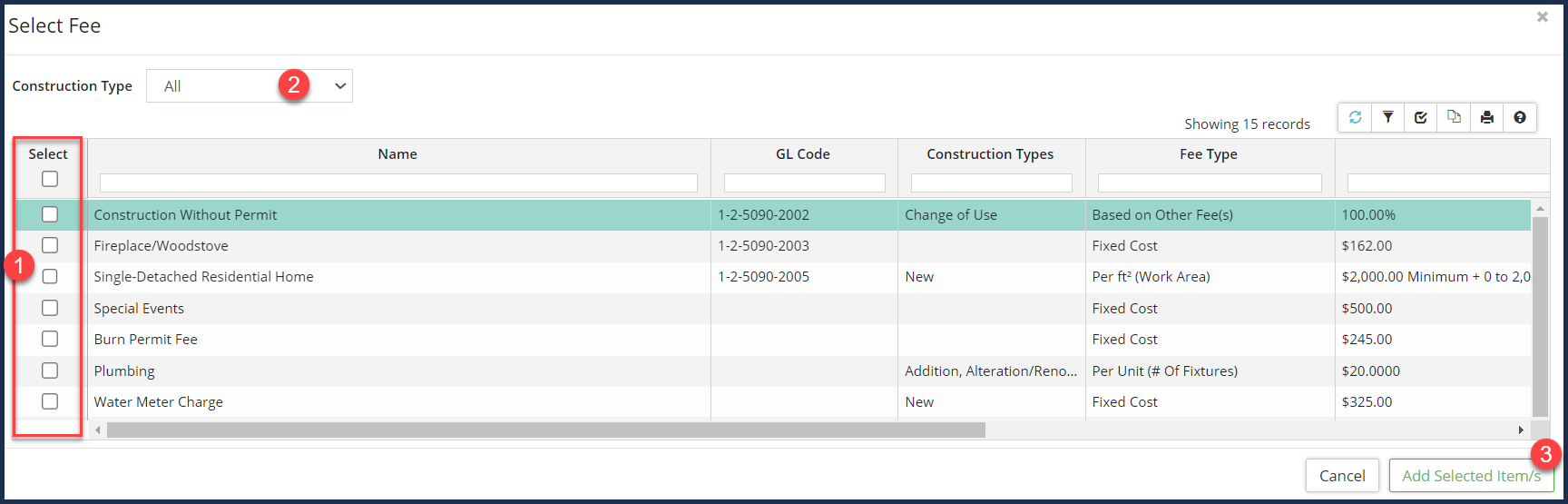Toggle the select-all header checkbox

[x=50, y=179]
